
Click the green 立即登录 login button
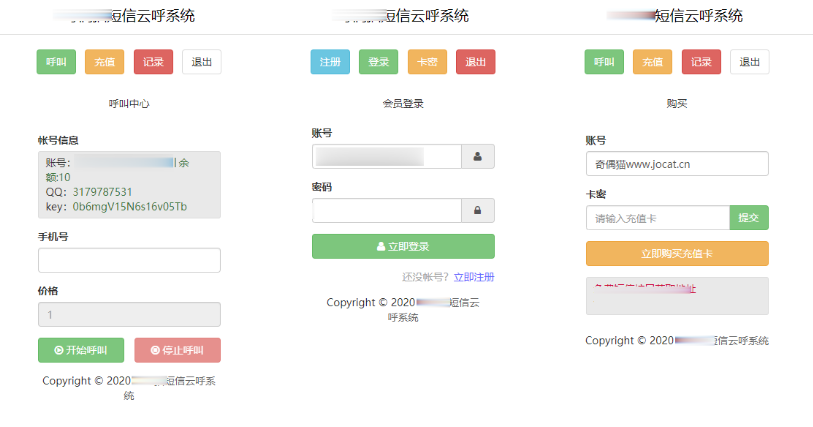(x=403, y=246)
